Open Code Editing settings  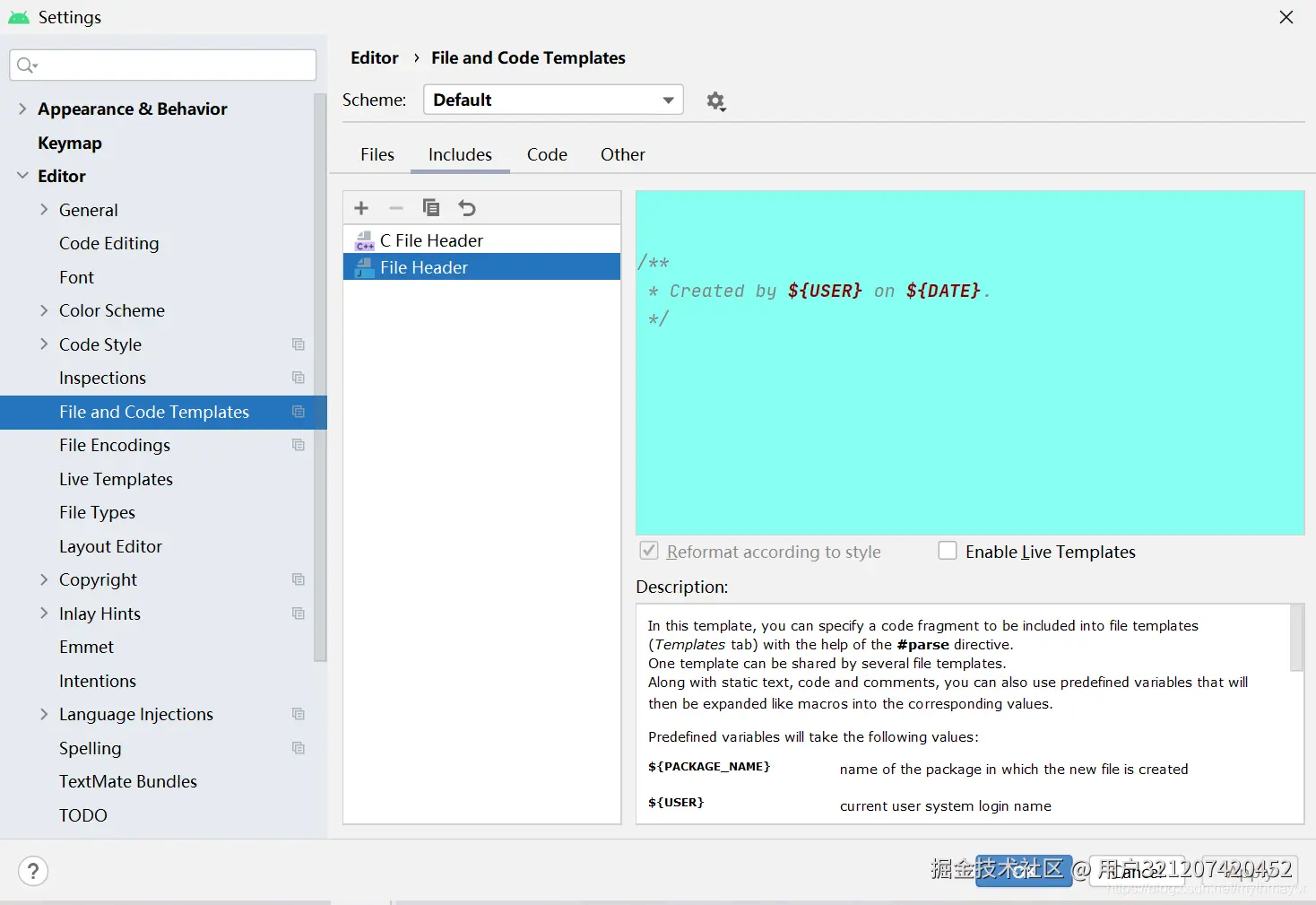(109, 243)
